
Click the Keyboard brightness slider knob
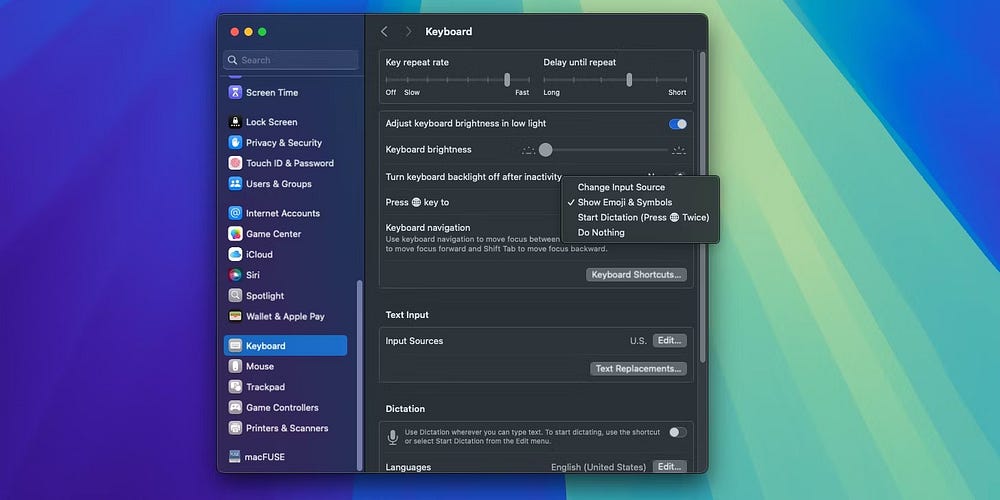(545, 150)
